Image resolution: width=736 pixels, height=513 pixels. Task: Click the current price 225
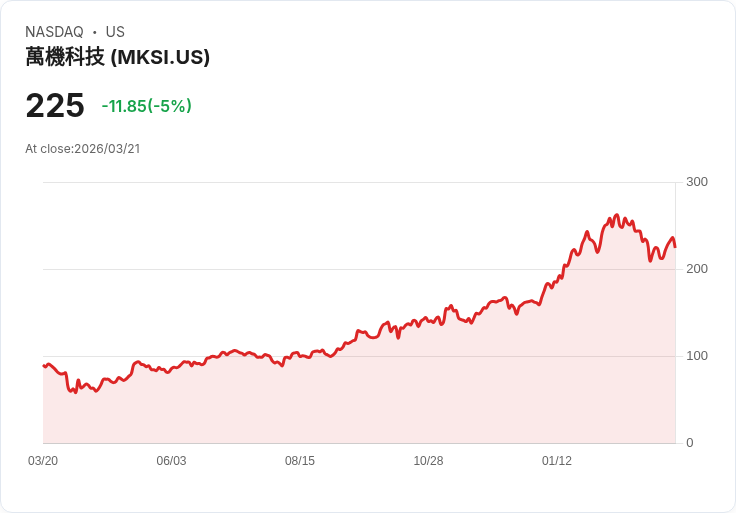click(55, 106)
